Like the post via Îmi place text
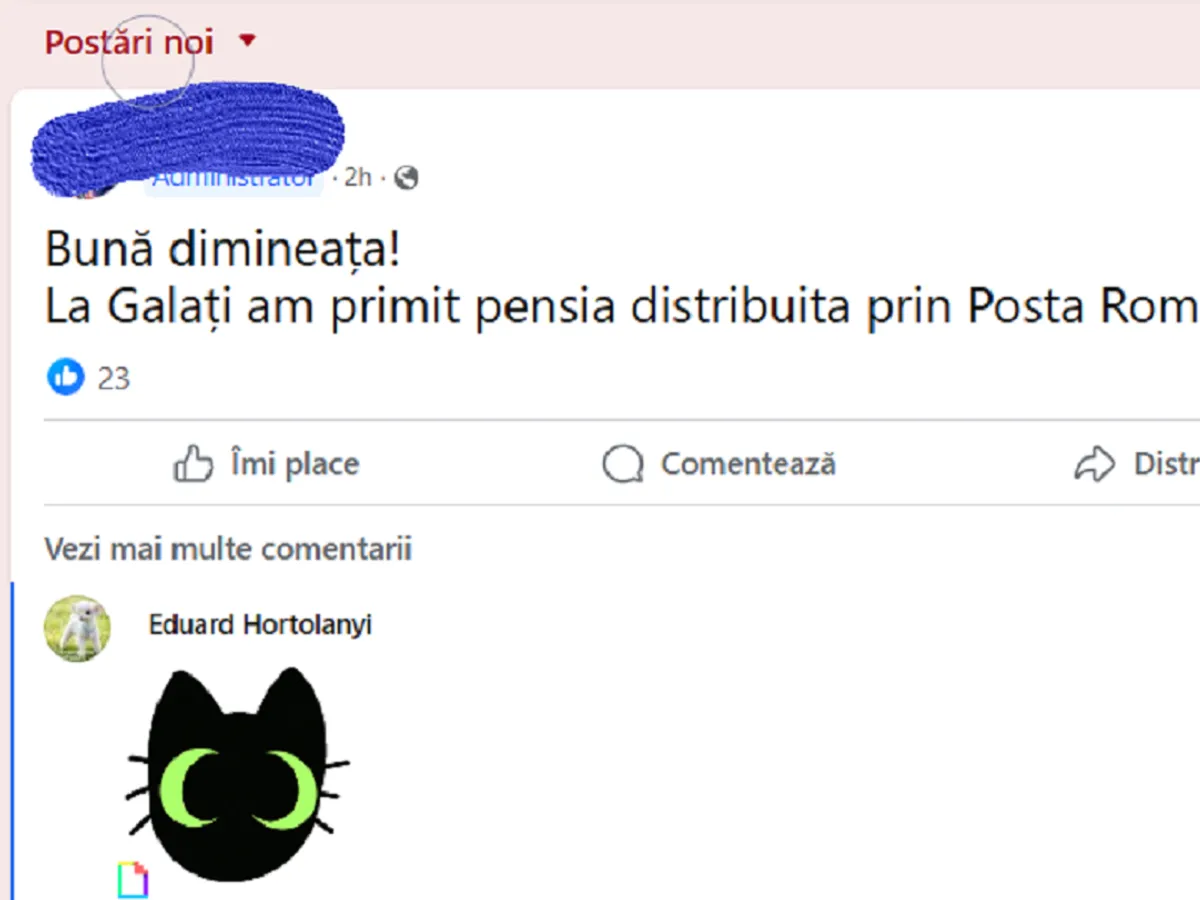This screenshot has height=900, width=1200. (x=295, y=464)
